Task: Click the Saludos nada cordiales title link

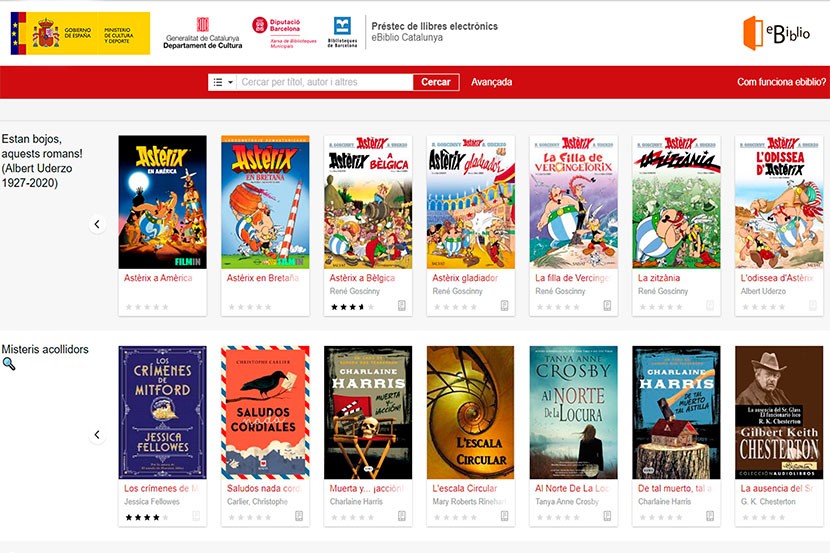Action: coord(264,488)
